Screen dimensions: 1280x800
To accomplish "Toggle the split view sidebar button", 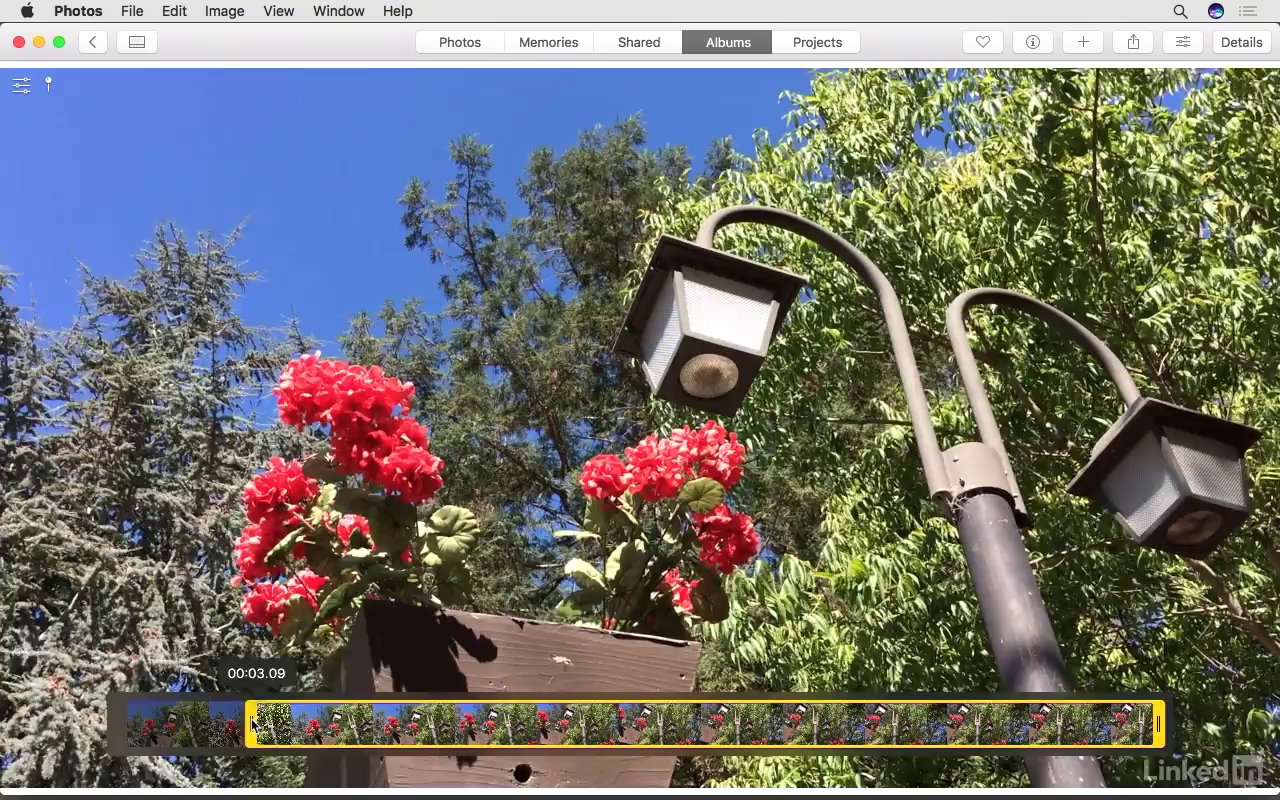I will click(x=137, y=42).
